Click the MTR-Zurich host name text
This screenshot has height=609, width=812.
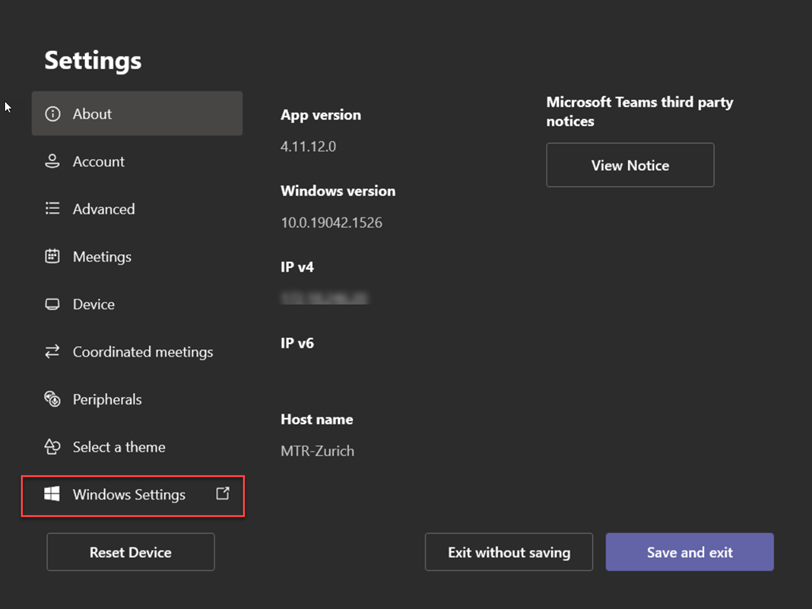(x=317, y=451)
